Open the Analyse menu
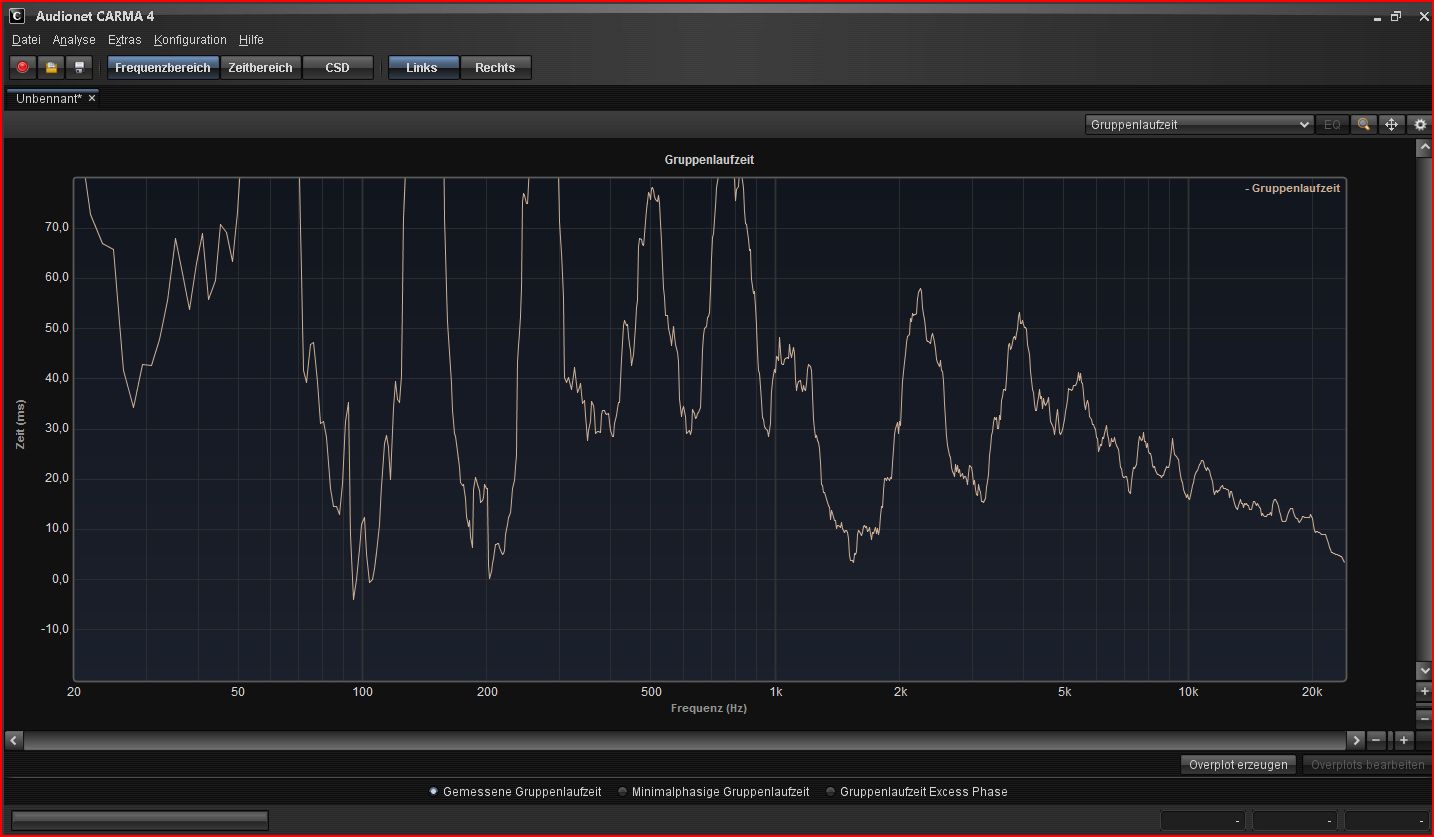This screenshot has width=1434, height=837. click(74, 40)
